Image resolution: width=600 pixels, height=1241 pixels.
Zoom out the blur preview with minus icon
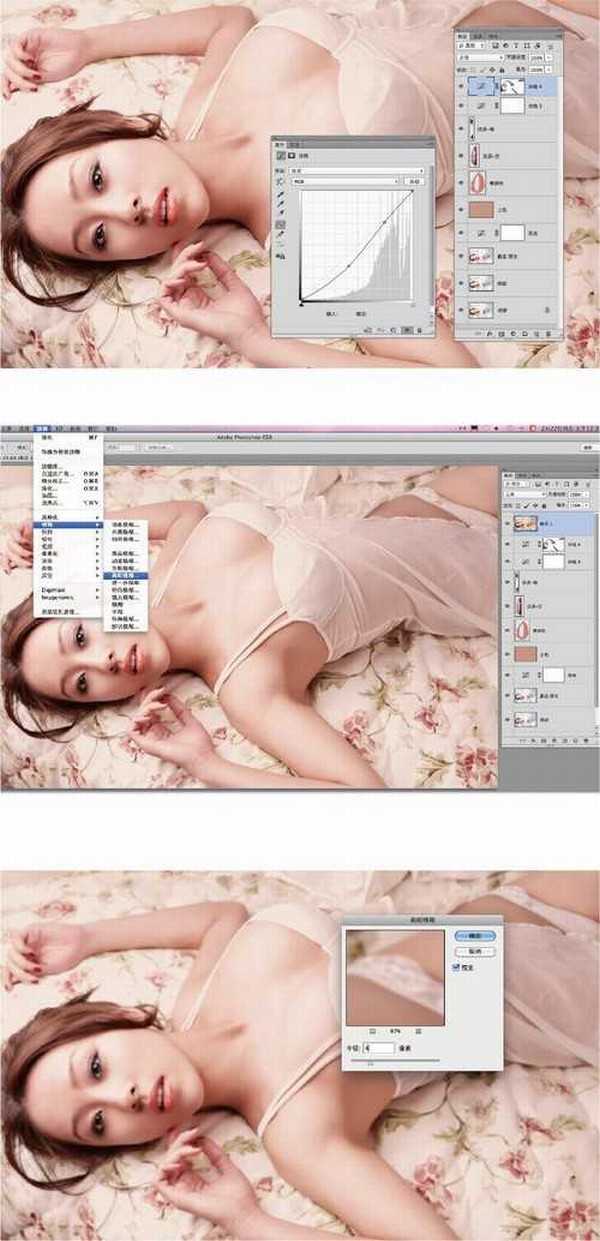[x=374, y=1030]
